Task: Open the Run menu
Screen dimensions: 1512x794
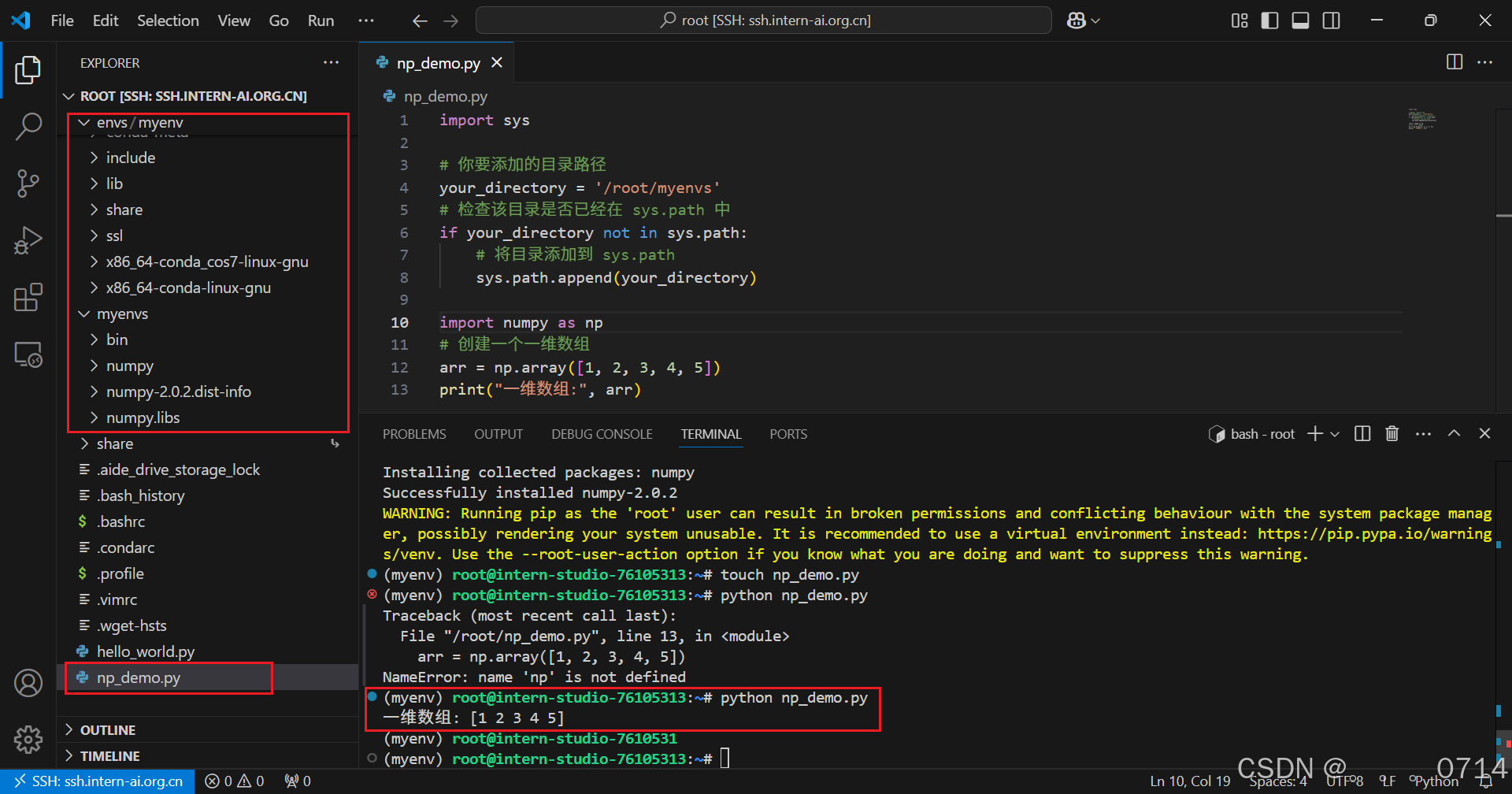Action: point(321,20)
